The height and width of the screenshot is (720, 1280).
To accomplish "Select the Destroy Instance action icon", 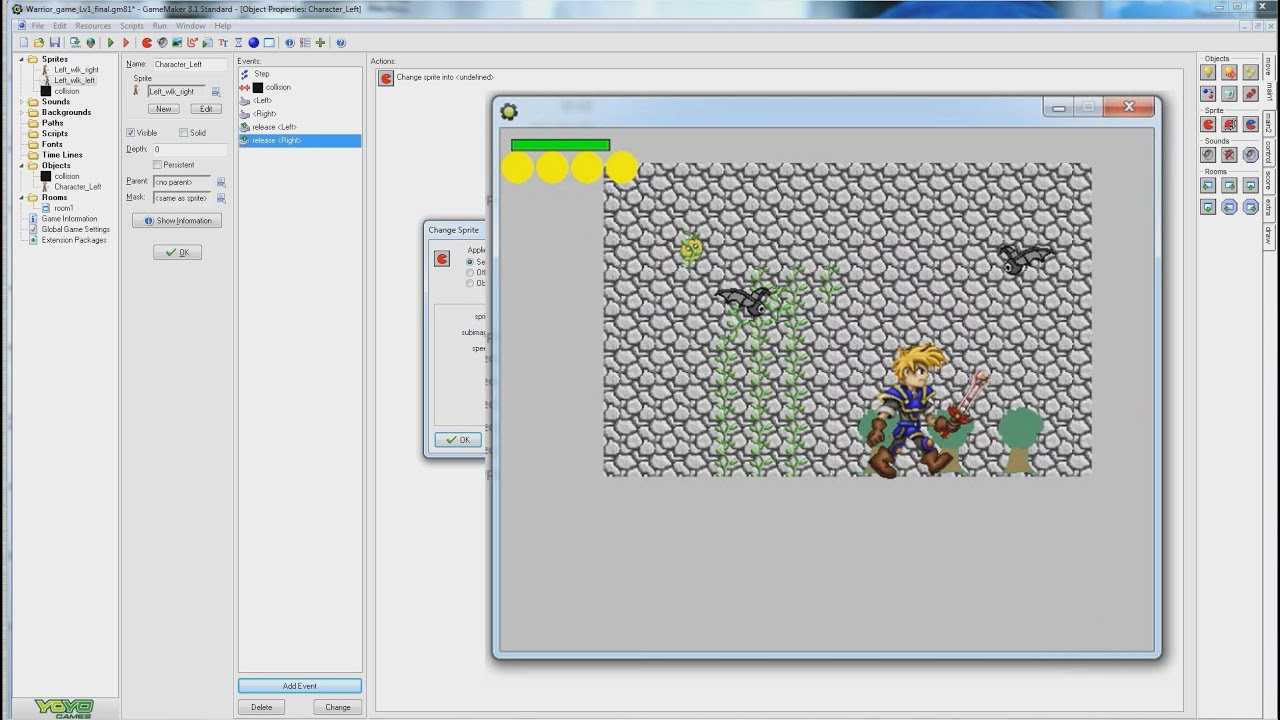I will coord(1229,93).
